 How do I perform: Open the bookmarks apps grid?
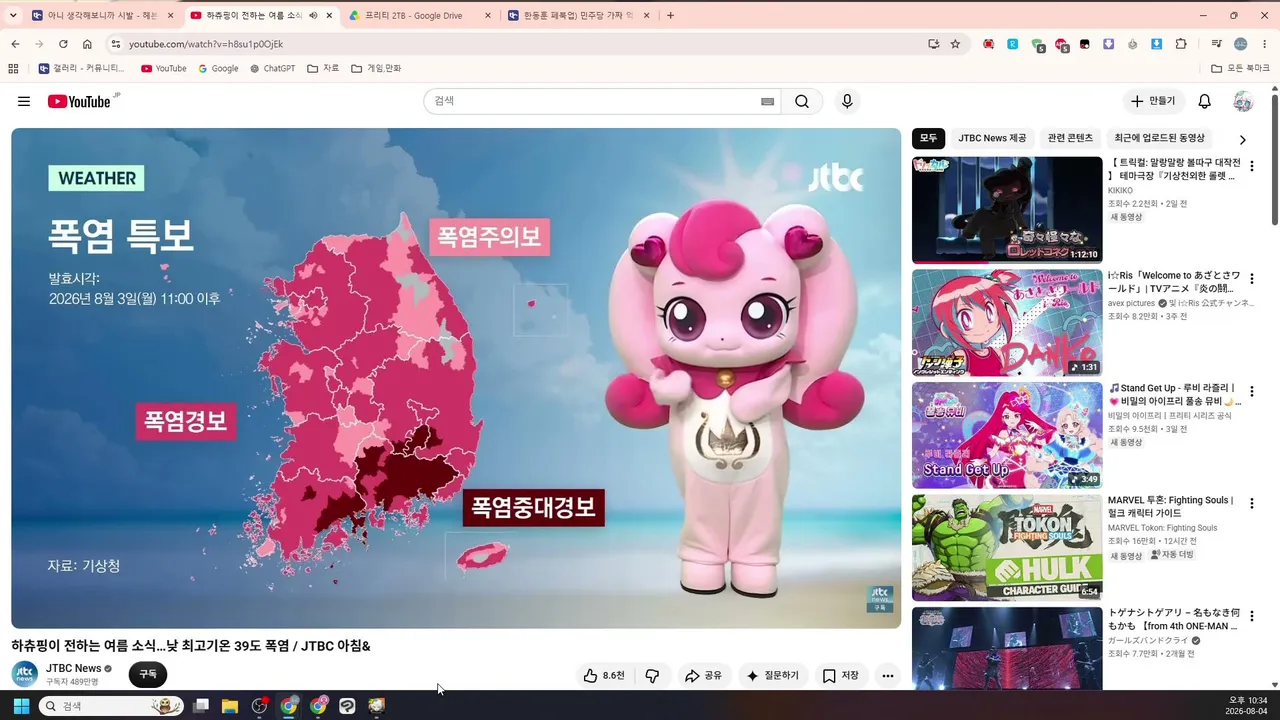click(x=13, y=69)
